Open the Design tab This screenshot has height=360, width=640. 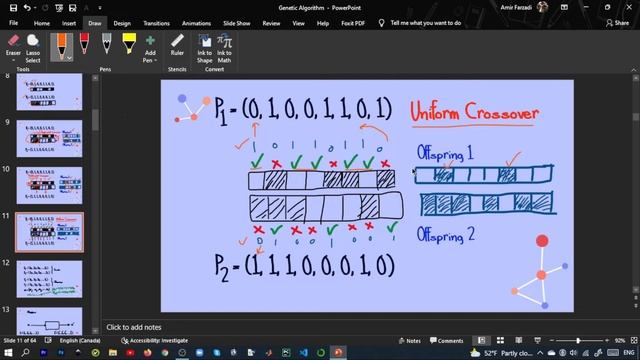tap(122, 23)
